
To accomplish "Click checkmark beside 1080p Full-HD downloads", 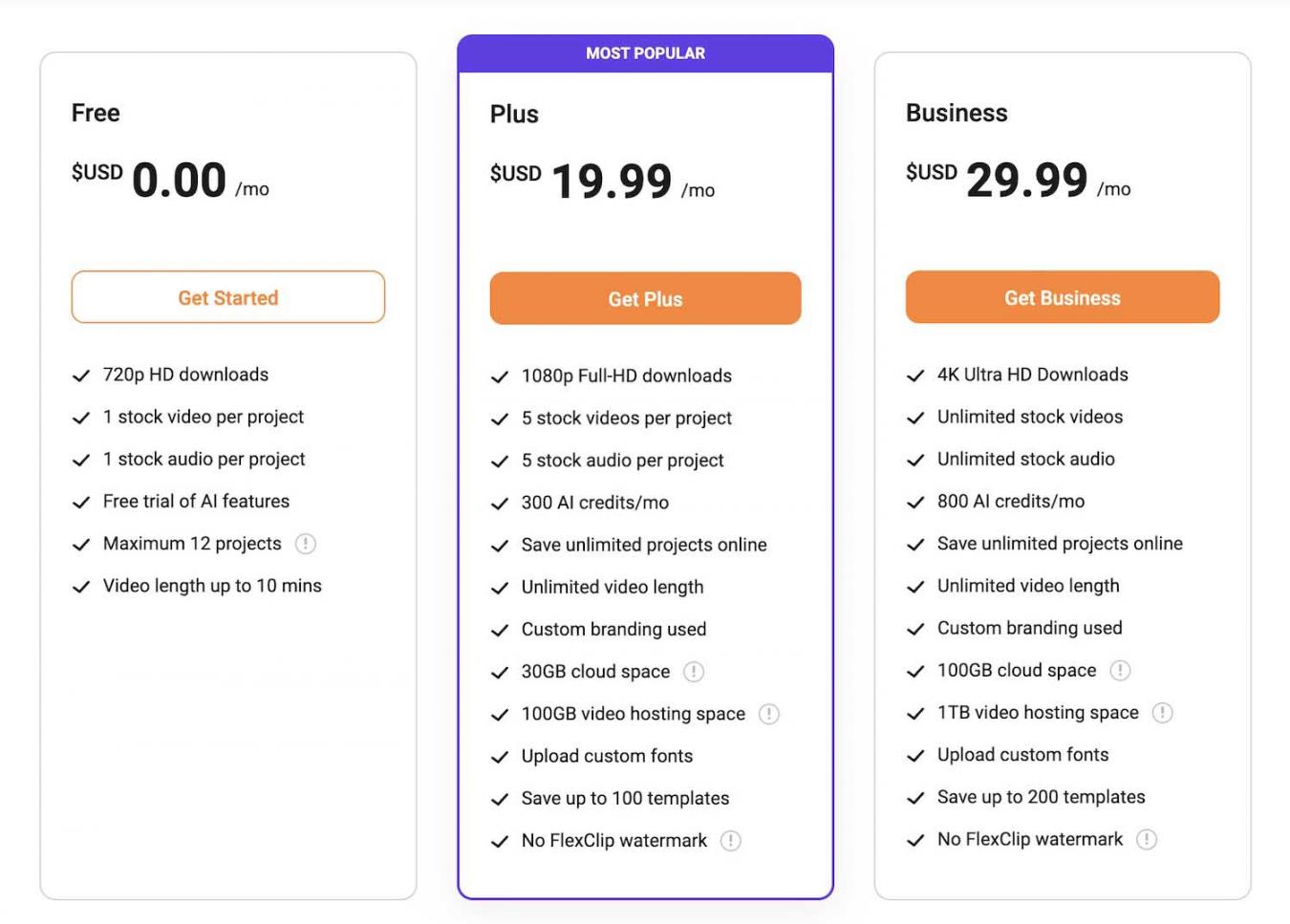I will coord(500,376).
